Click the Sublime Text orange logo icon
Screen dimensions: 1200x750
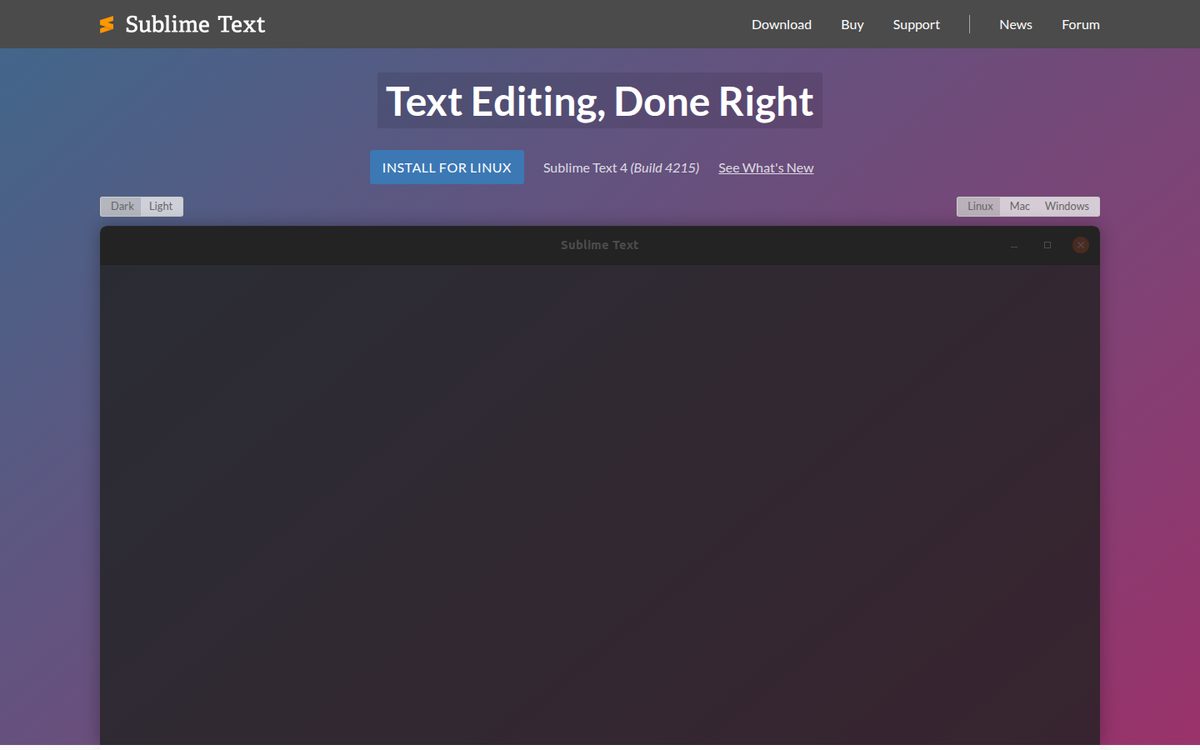(x=107, y=25)
